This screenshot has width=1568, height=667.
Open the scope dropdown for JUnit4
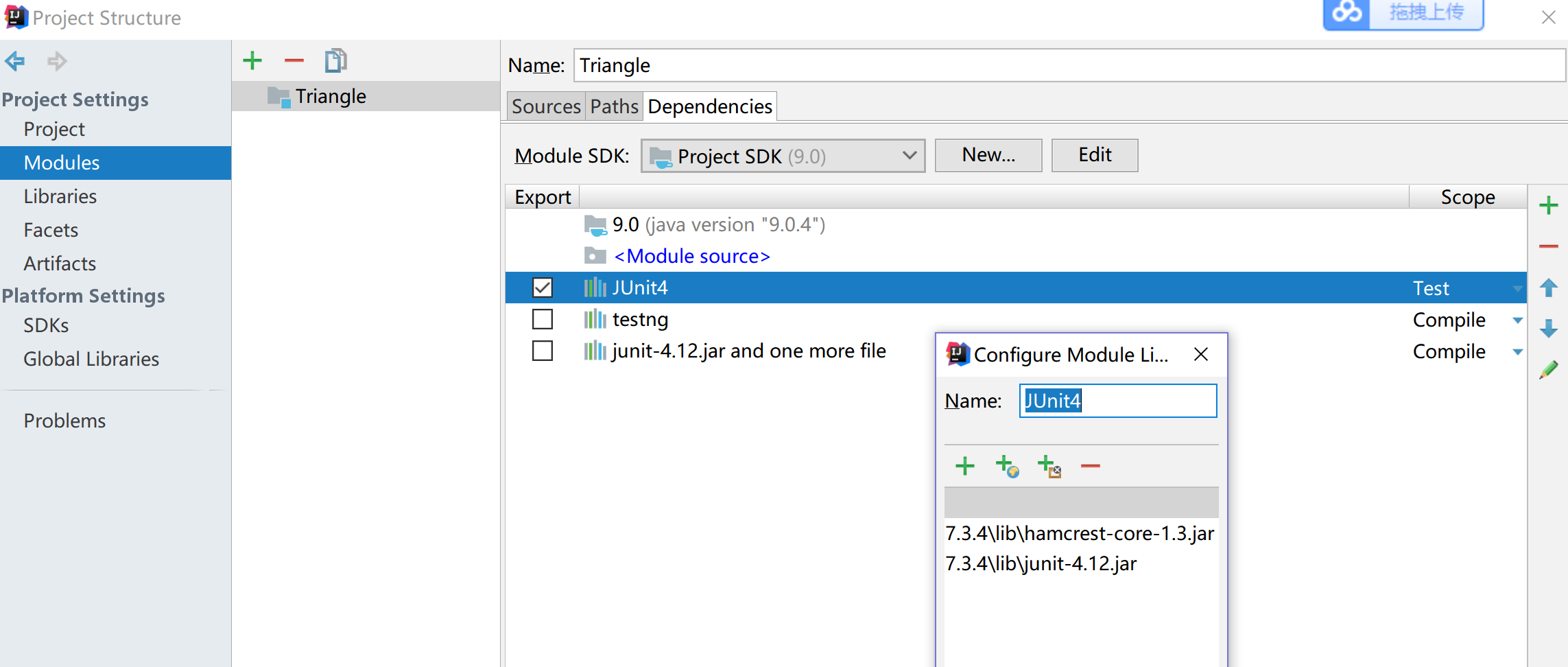coord(1517,288)
